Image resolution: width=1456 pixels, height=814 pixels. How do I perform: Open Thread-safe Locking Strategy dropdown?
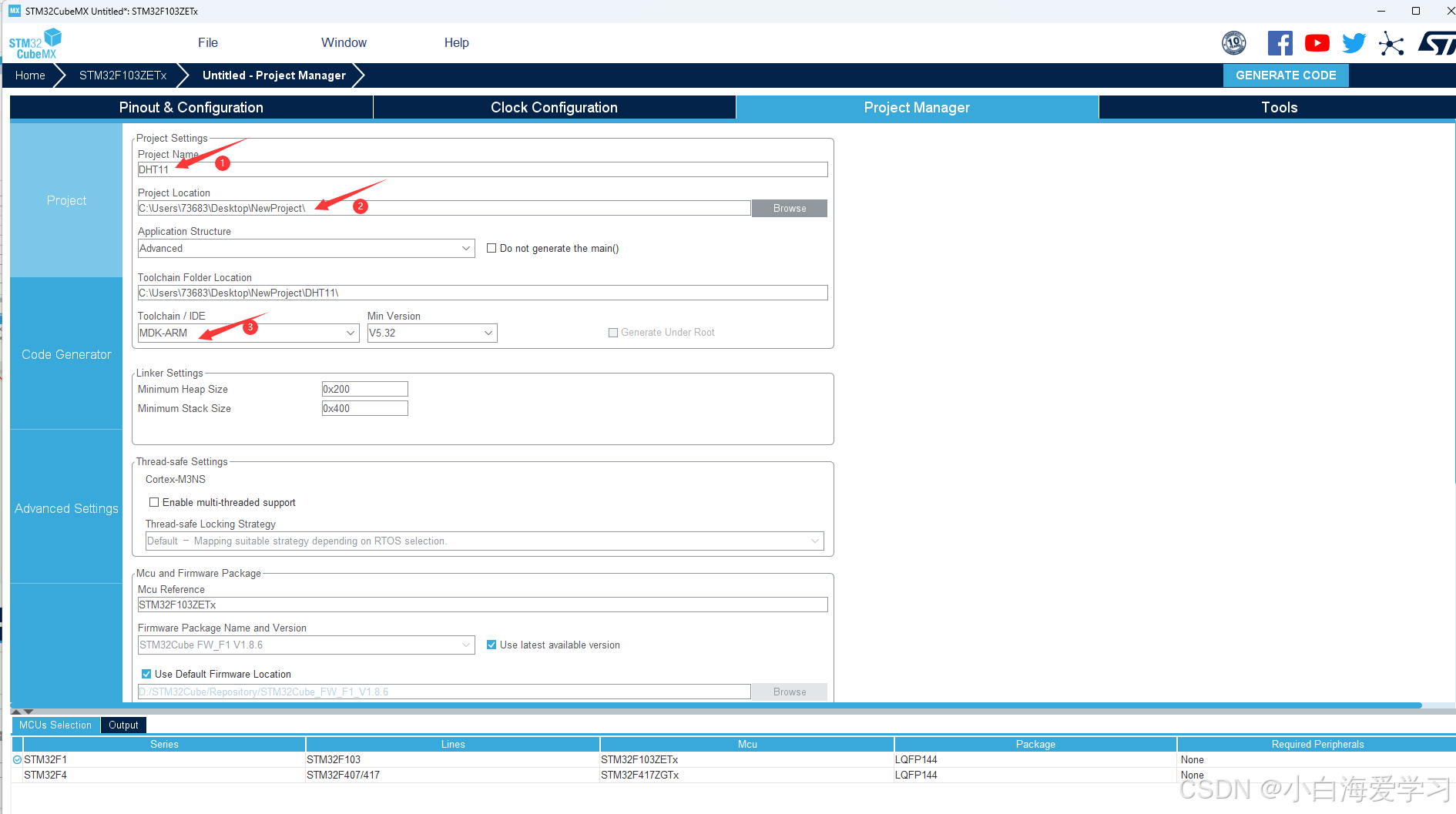(x=485, y=541)
